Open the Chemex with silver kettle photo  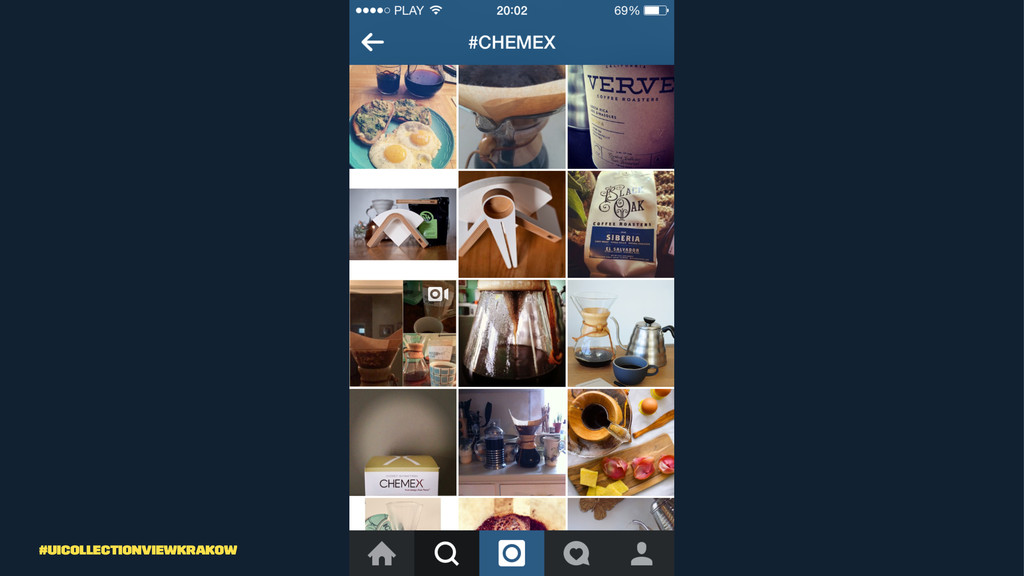[620, 333]
